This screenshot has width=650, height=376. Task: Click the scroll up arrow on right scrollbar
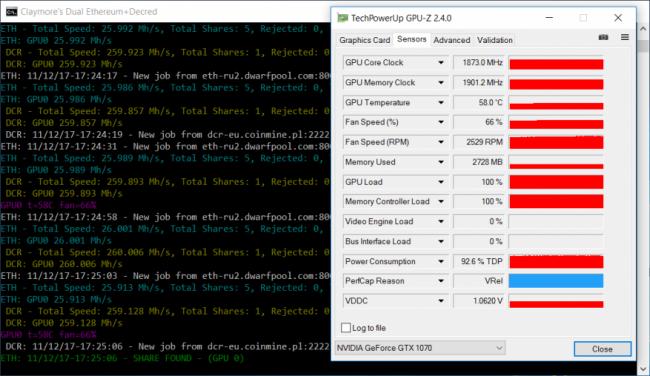point(643,29)
